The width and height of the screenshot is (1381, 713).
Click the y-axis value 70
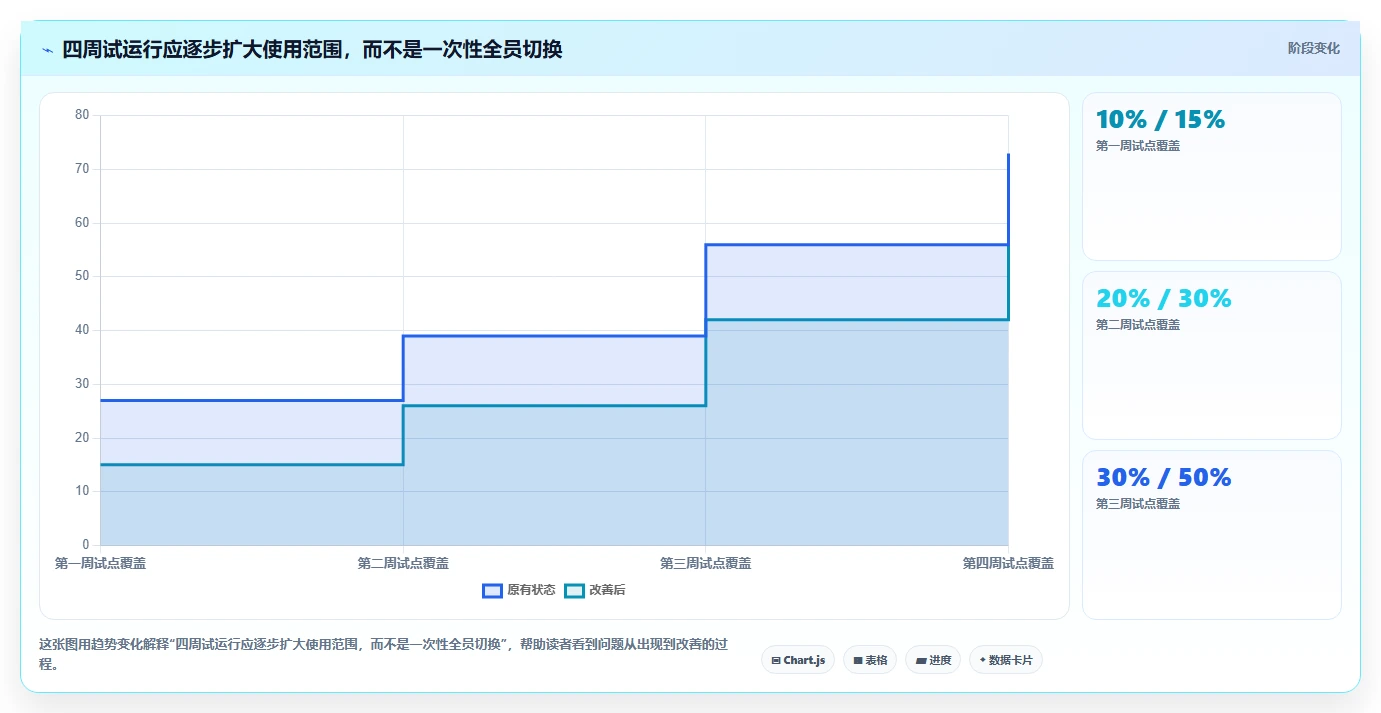click(x=82, y=169)
